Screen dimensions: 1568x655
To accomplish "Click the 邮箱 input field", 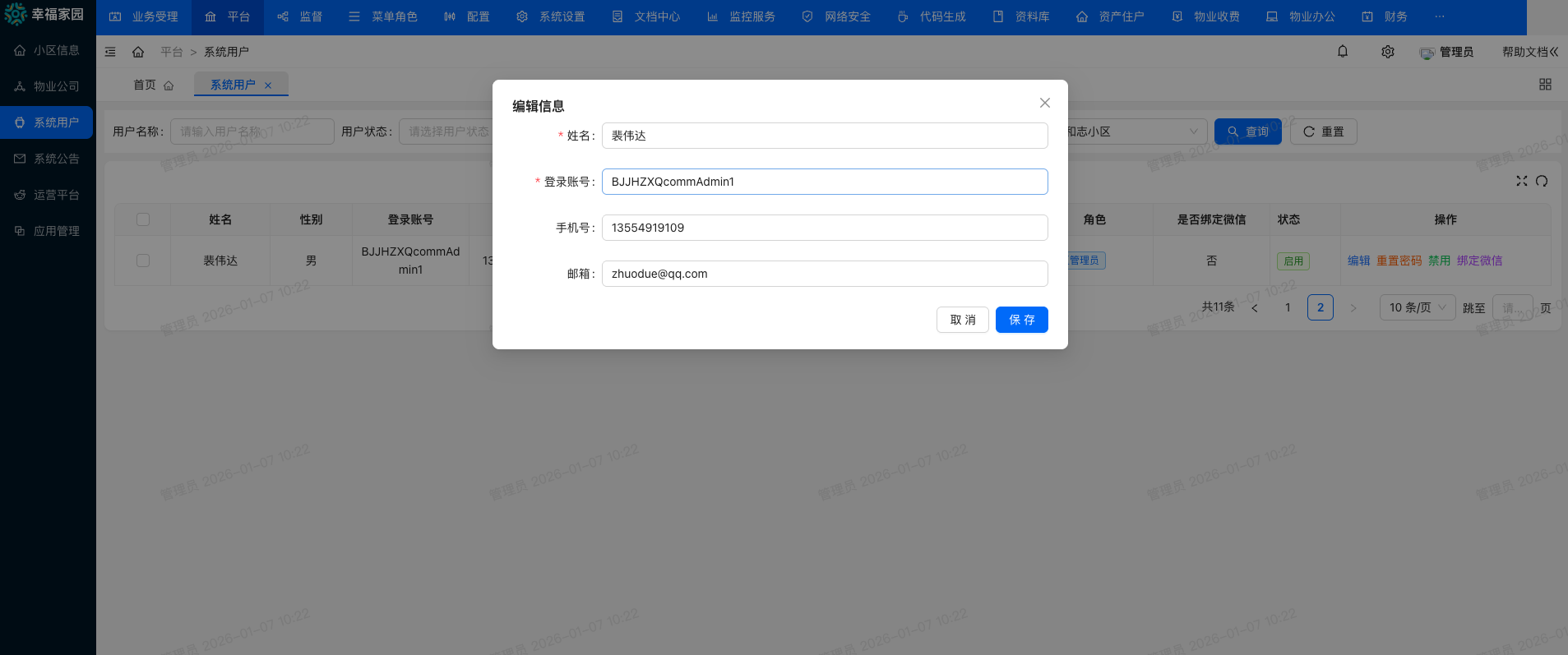I will pos(824,274).
